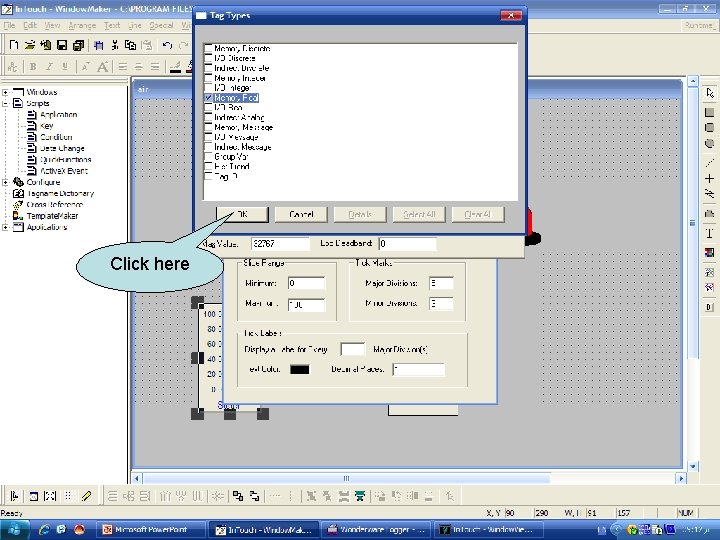Switch to Wonderware Logger taskbar button
The width and height of the screenshot is (720, 540).
(377, 530)
